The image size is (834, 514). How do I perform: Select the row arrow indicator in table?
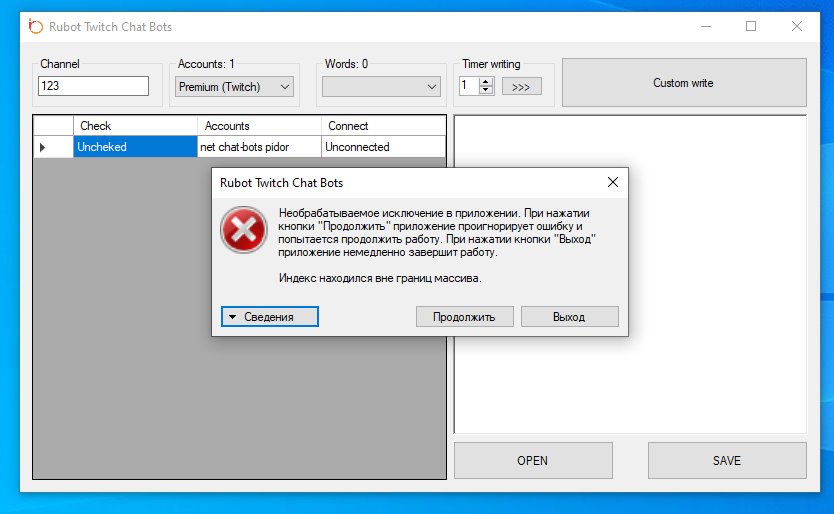(42, 147)
